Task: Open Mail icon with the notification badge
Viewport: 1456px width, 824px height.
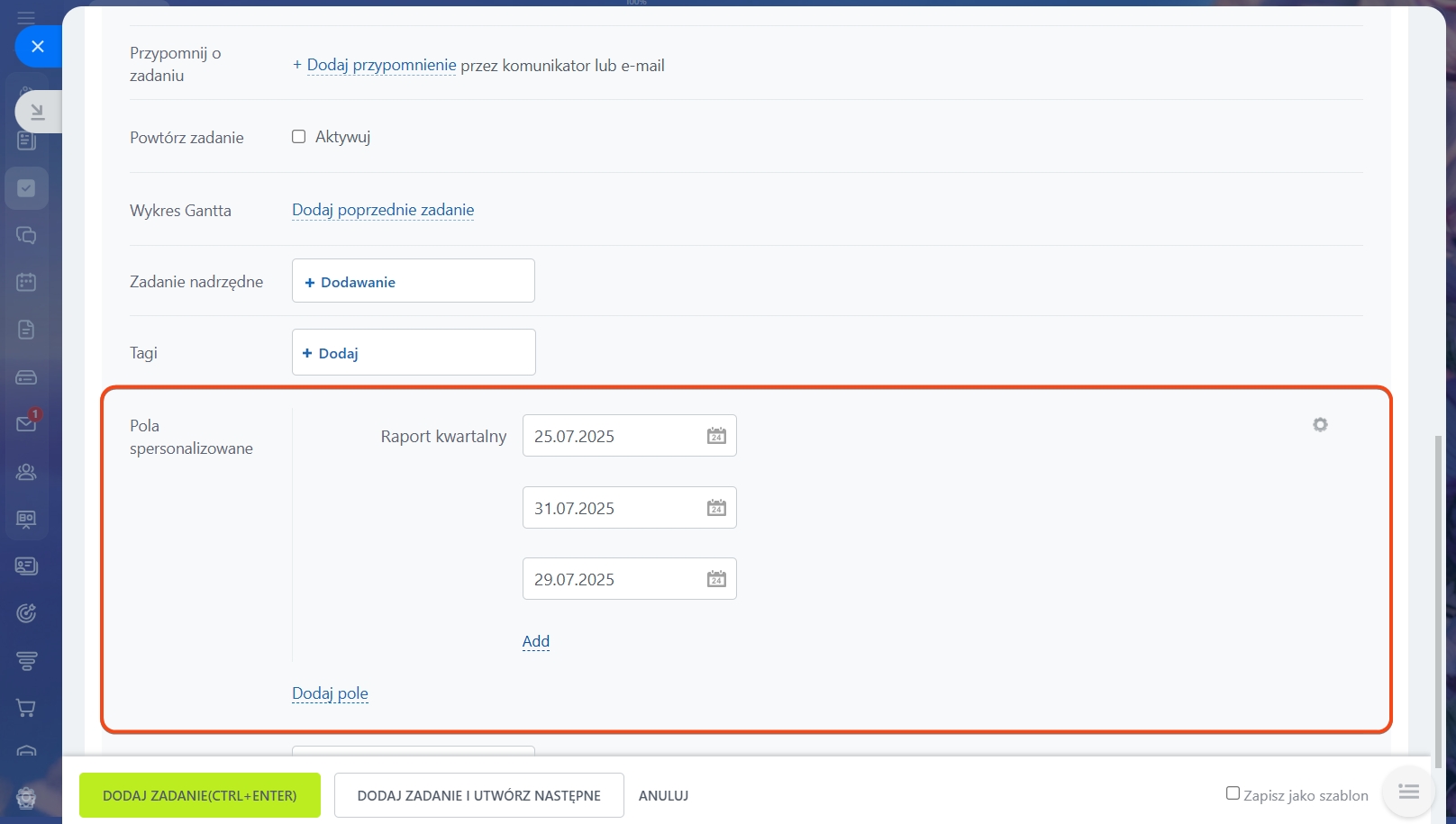Action: [26, 423]
